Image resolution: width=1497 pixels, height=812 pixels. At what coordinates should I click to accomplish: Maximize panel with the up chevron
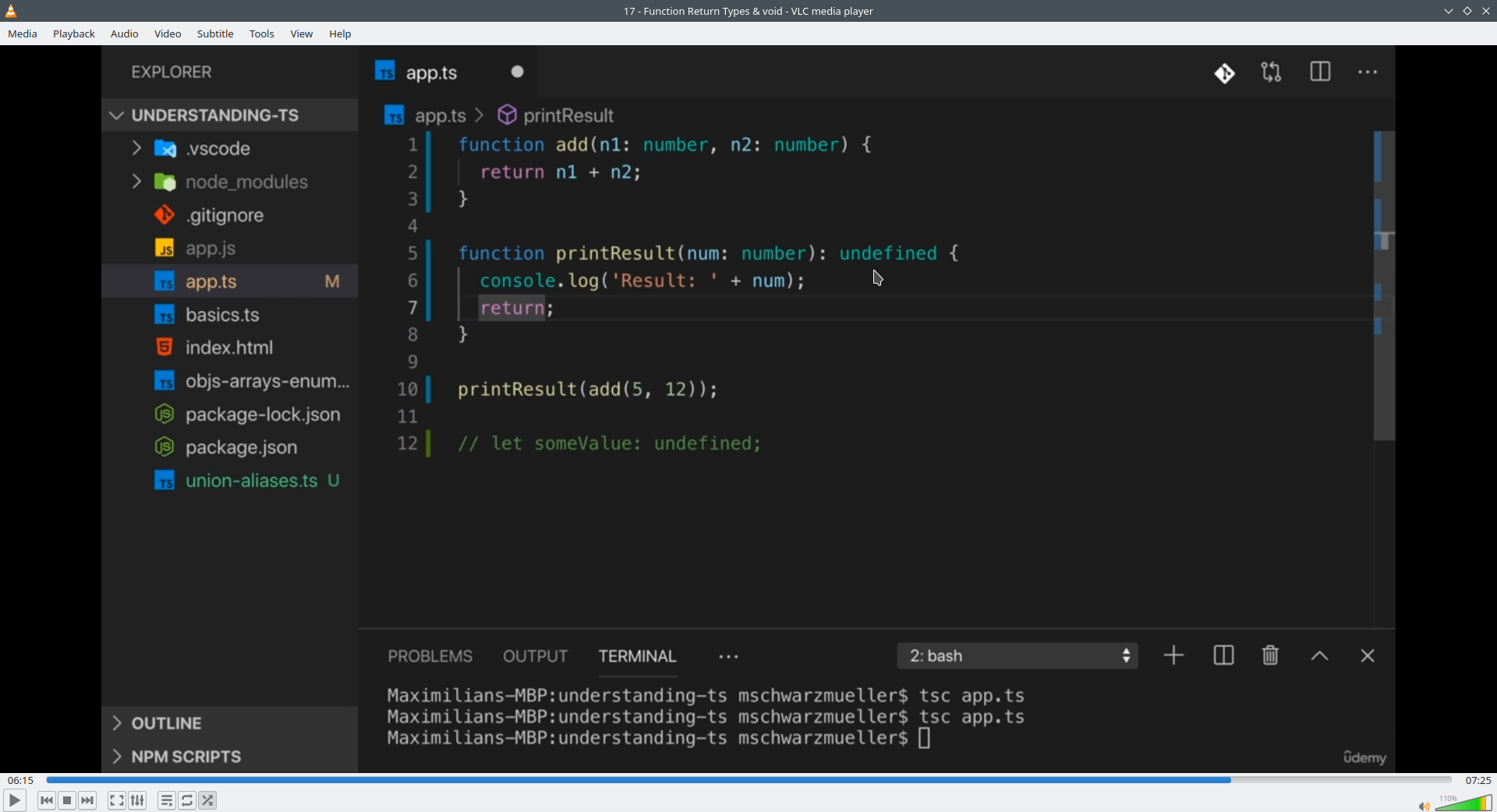[1319, 656]
